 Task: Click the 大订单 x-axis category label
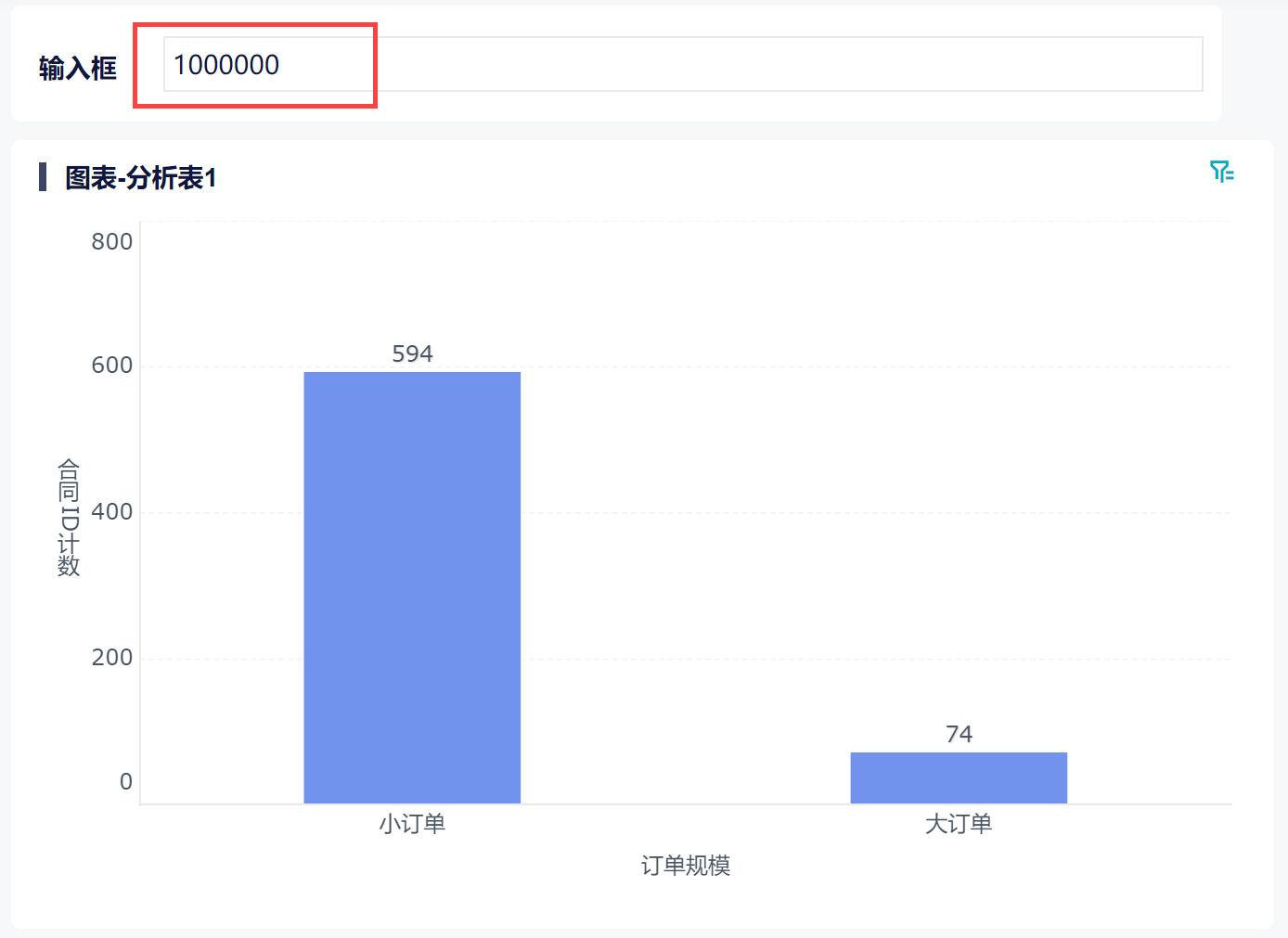[x=959, y=824]
